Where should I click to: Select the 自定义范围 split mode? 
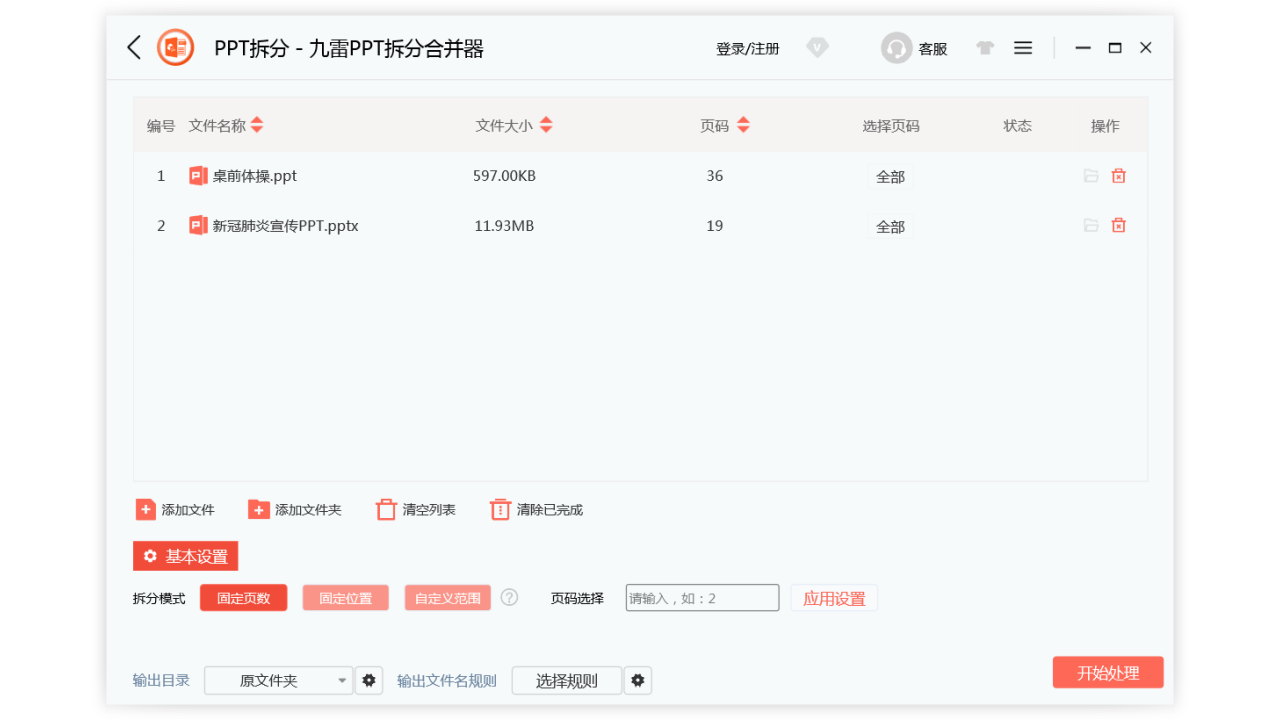coord(447,597)
